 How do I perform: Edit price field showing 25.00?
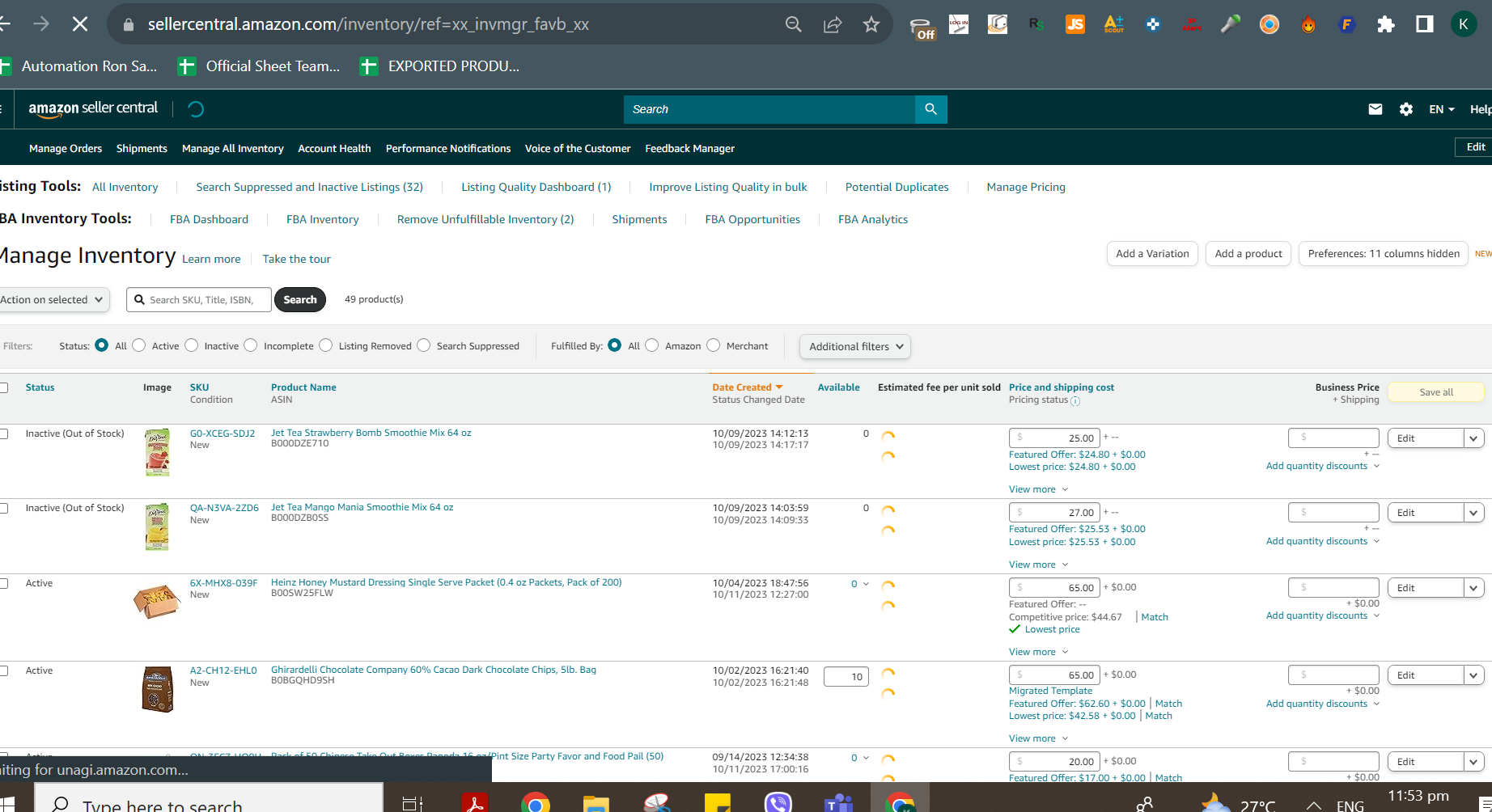(1055, 438)
